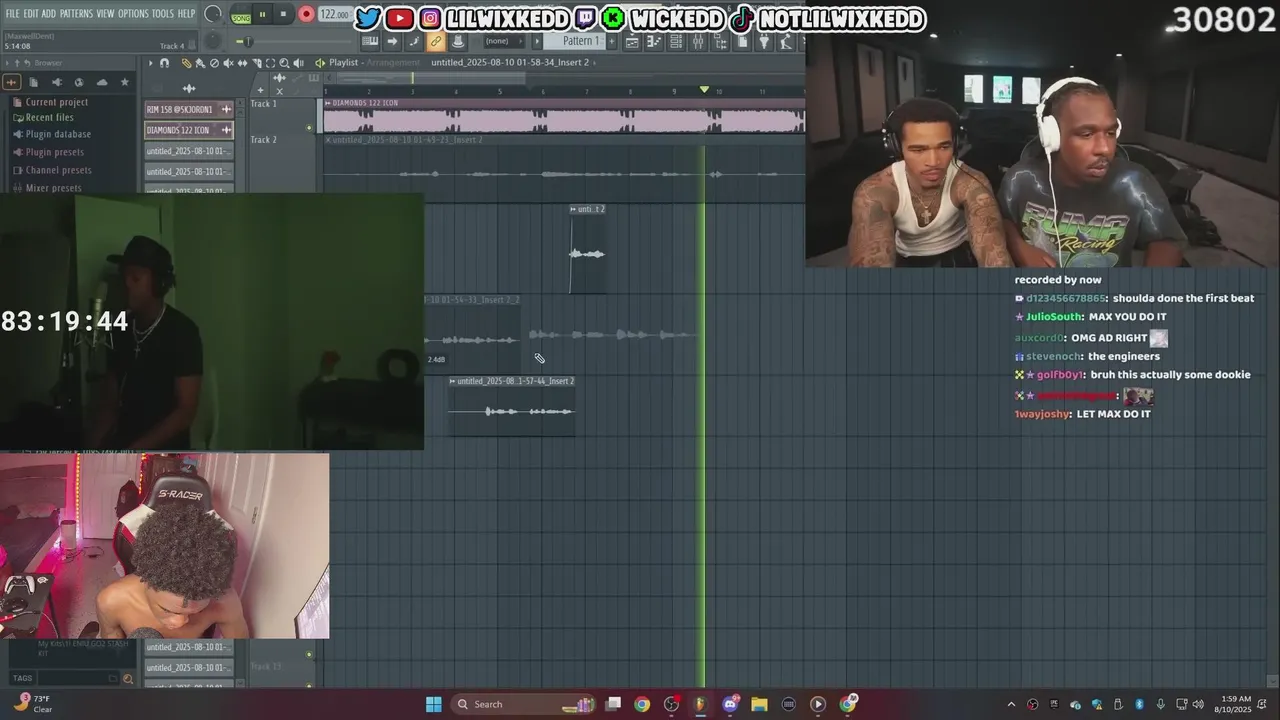Open the VIEW menu
Screen dimensions: 1280x720
[105, 14]
